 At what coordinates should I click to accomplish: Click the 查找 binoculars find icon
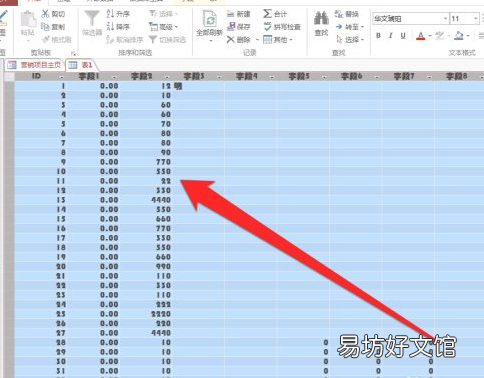[x=321, y=19]
